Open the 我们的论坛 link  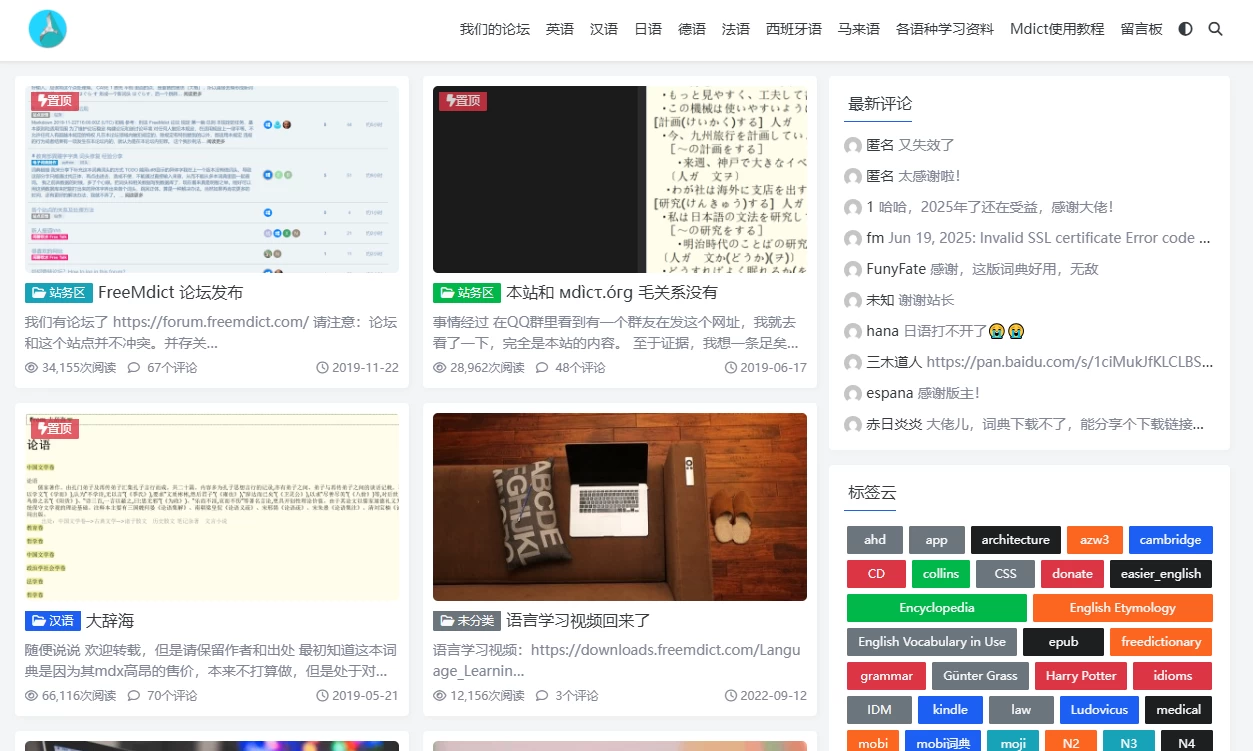click(x=495, y=29)
